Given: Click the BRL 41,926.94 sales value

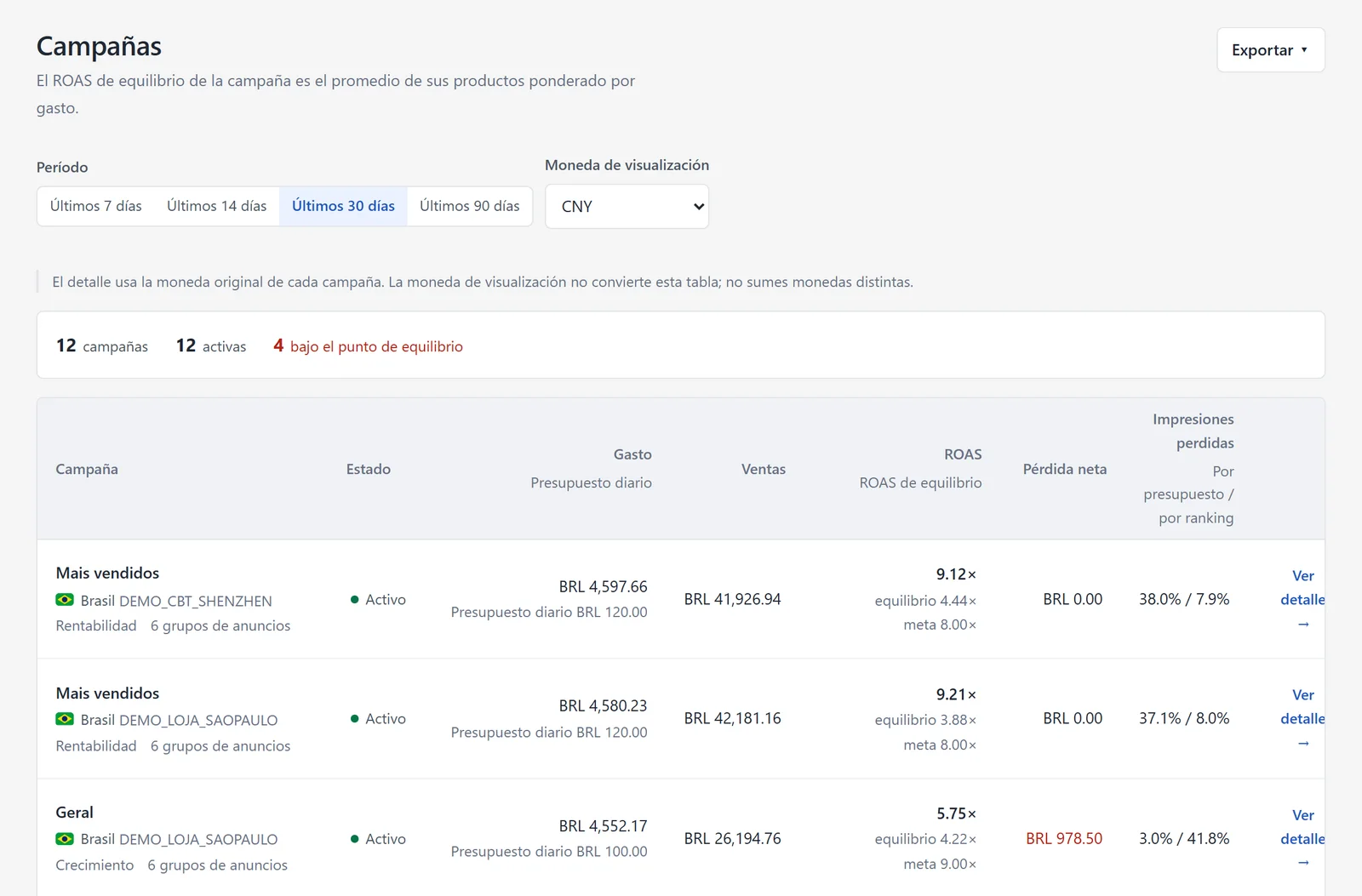Looking at the screenshot, I should click(733, 600).
